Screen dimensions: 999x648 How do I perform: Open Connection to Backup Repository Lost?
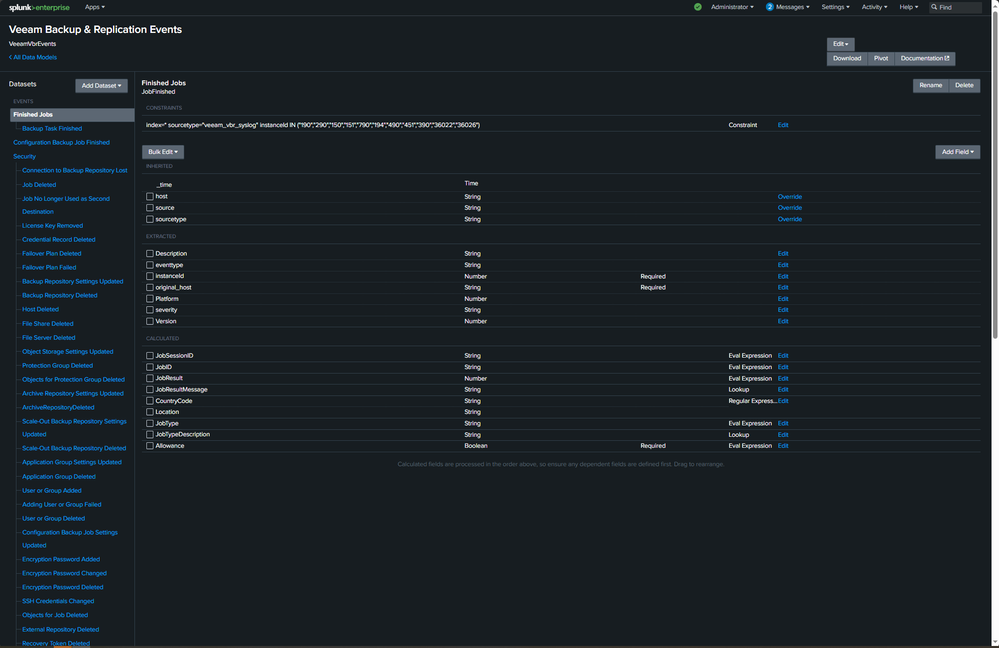pyautogui.click(x=75, y=171)
